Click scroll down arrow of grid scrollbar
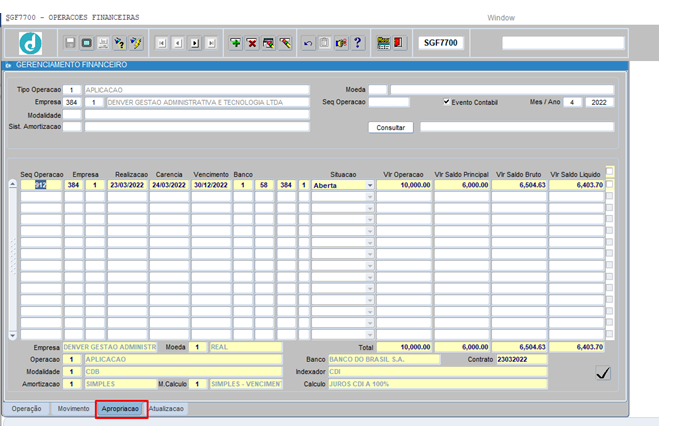The height and width of the screenshot is (435, 674). coord(12,335)
